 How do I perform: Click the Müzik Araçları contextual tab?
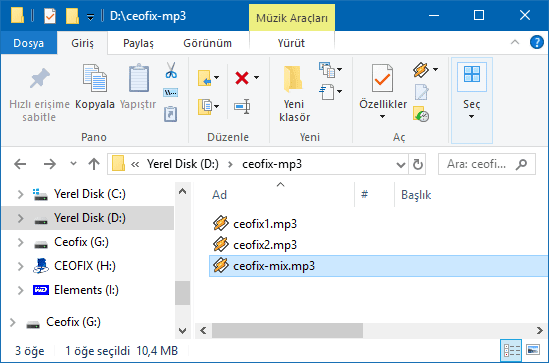(292, 18)
